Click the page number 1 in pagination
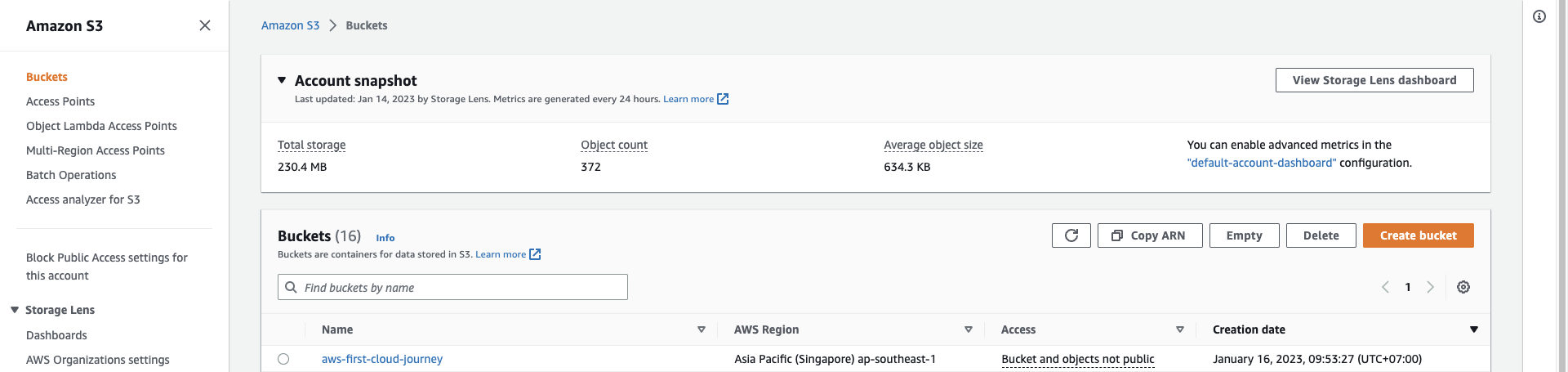This screenshot has width=1568, height=372. (x=1408, y=287)
